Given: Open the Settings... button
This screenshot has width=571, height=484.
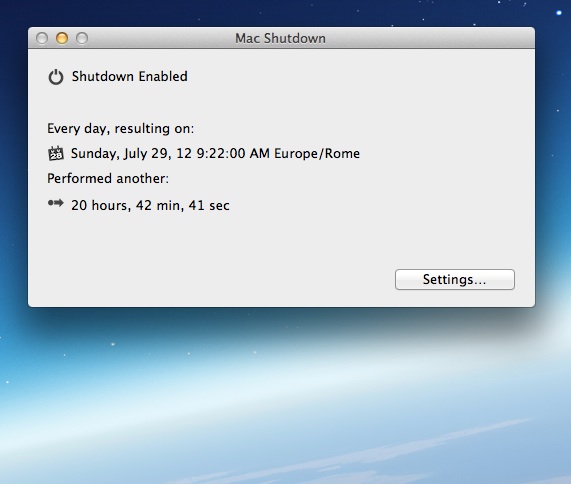Looking at the screenshot, I should point(454,280).
